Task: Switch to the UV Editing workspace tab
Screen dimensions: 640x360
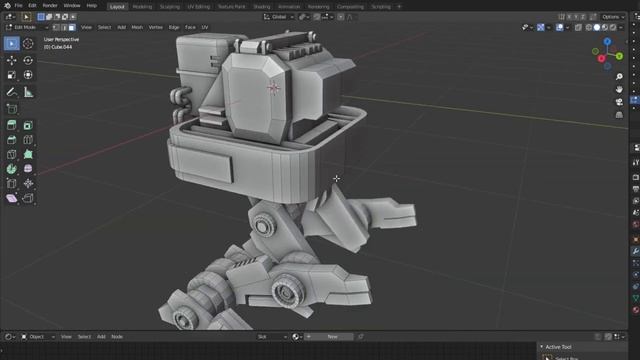Action: pyautogui.click(x=198, y=7)
